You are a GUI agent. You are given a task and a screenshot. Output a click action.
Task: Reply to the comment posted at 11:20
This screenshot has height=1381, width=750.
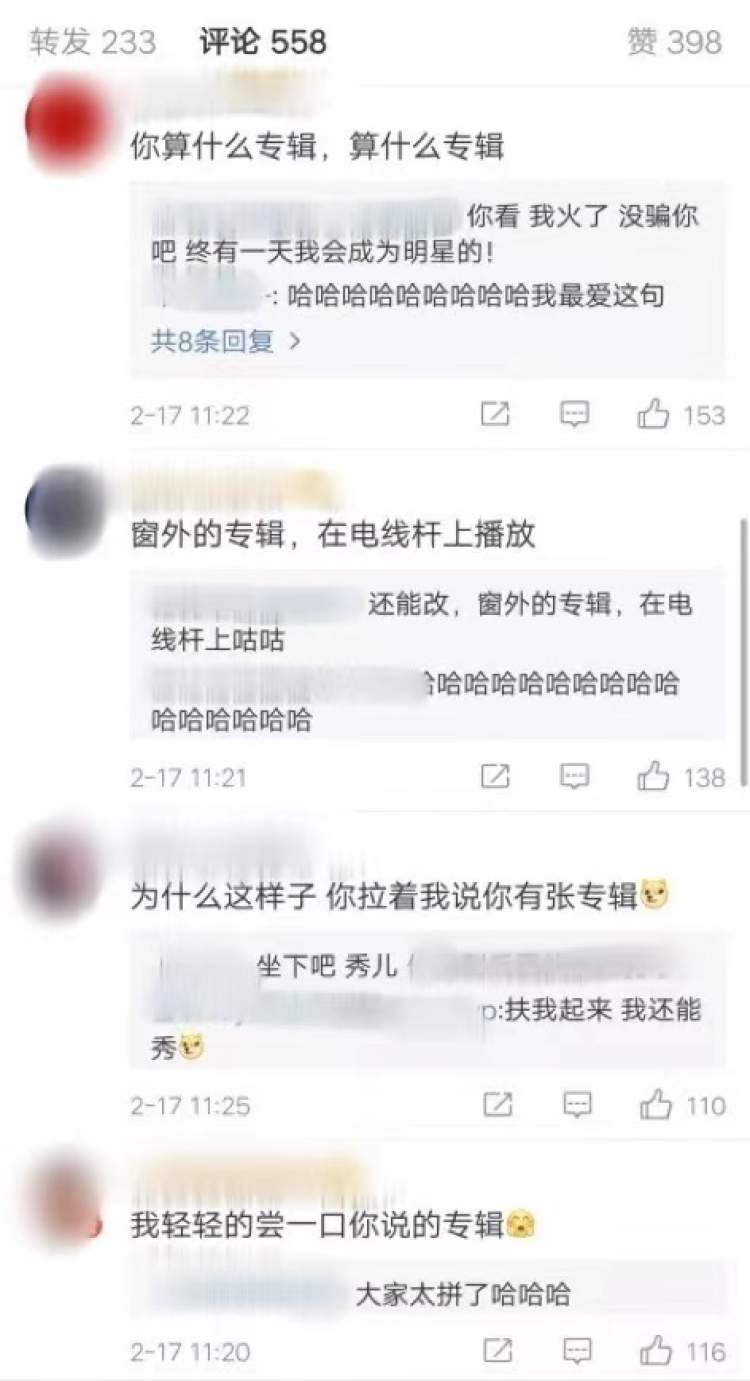(577, 1351)
